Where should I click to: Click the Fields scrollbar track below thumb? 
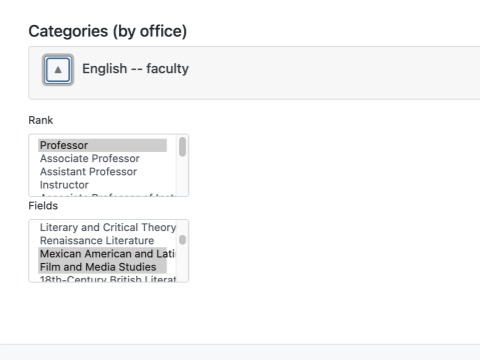click(x=182, y=263)
